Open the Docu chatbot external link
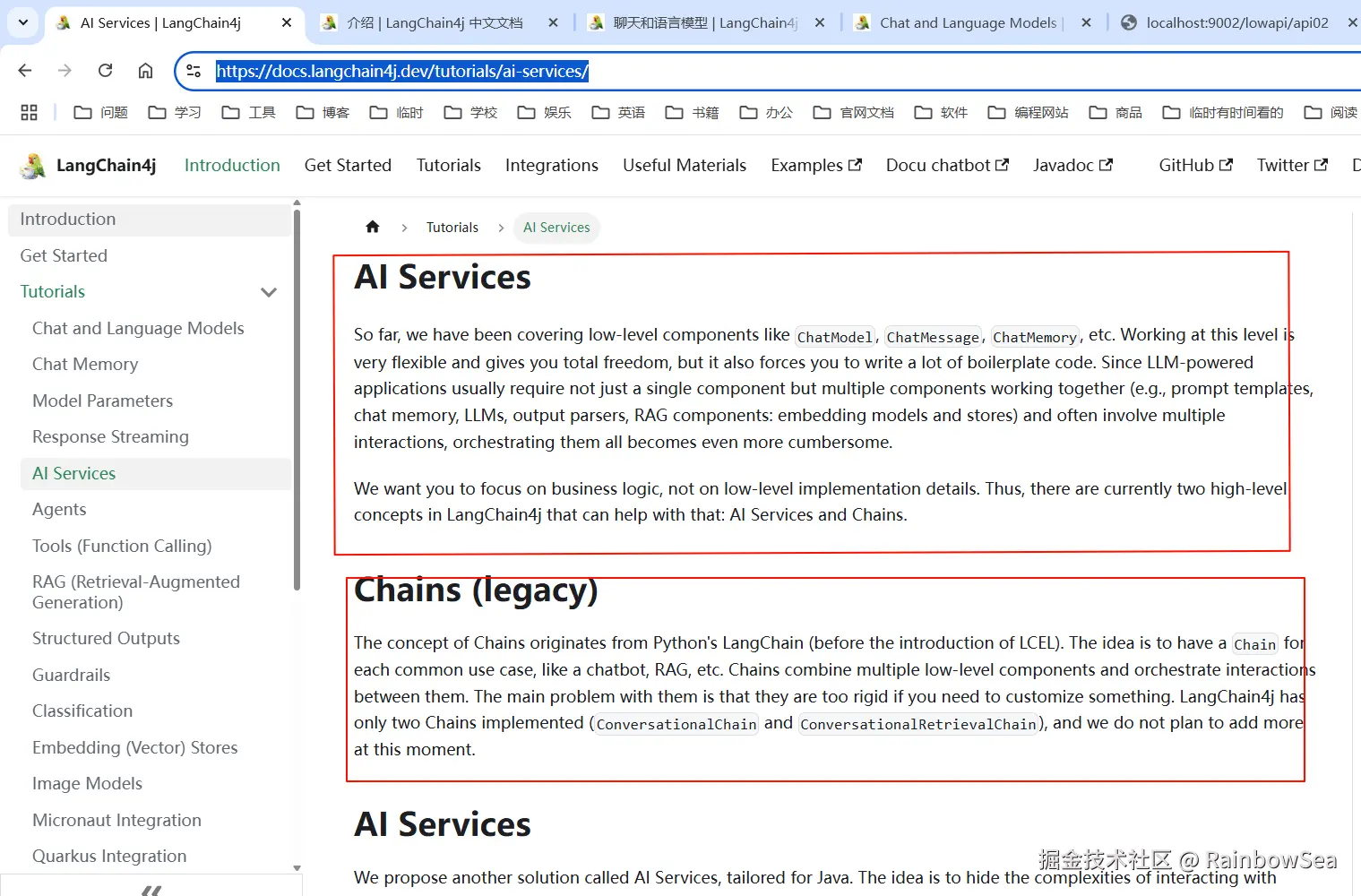 947,165
